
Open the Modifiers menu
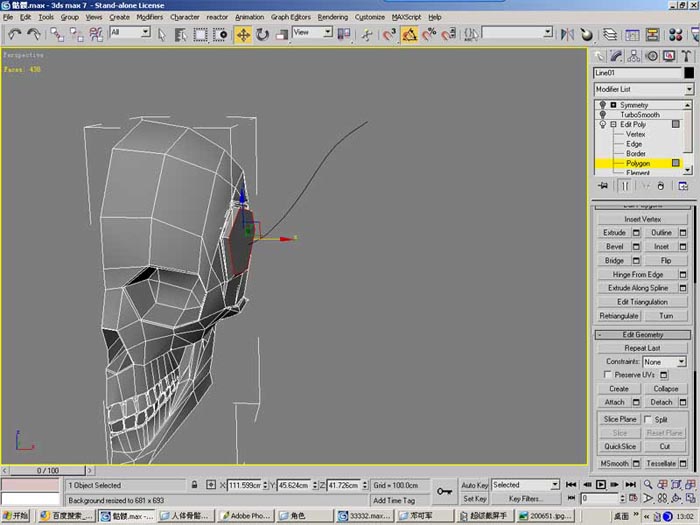[150, 17]
